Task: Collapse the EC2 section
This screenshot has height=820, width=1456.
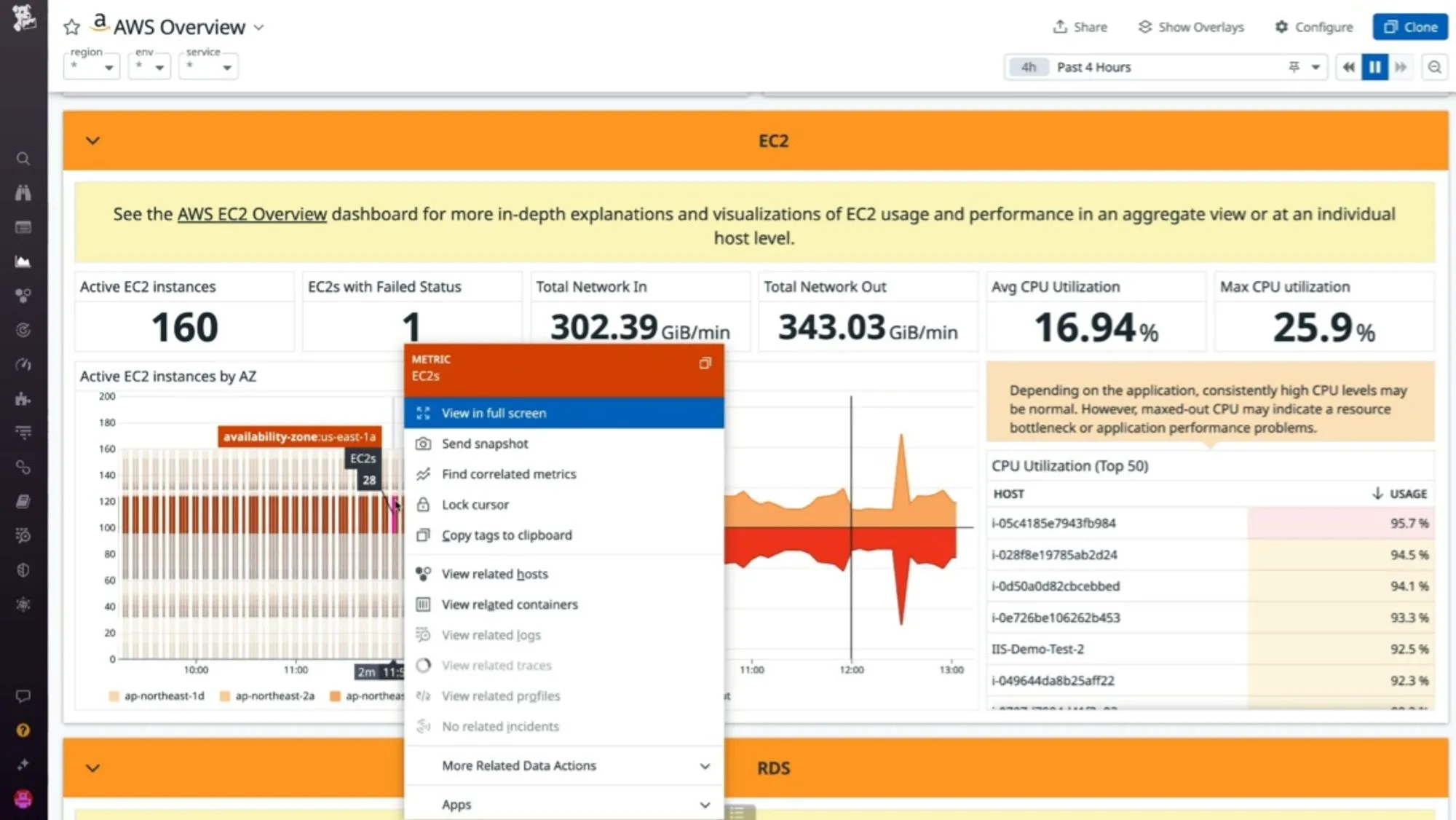Action: pos(92,141)
